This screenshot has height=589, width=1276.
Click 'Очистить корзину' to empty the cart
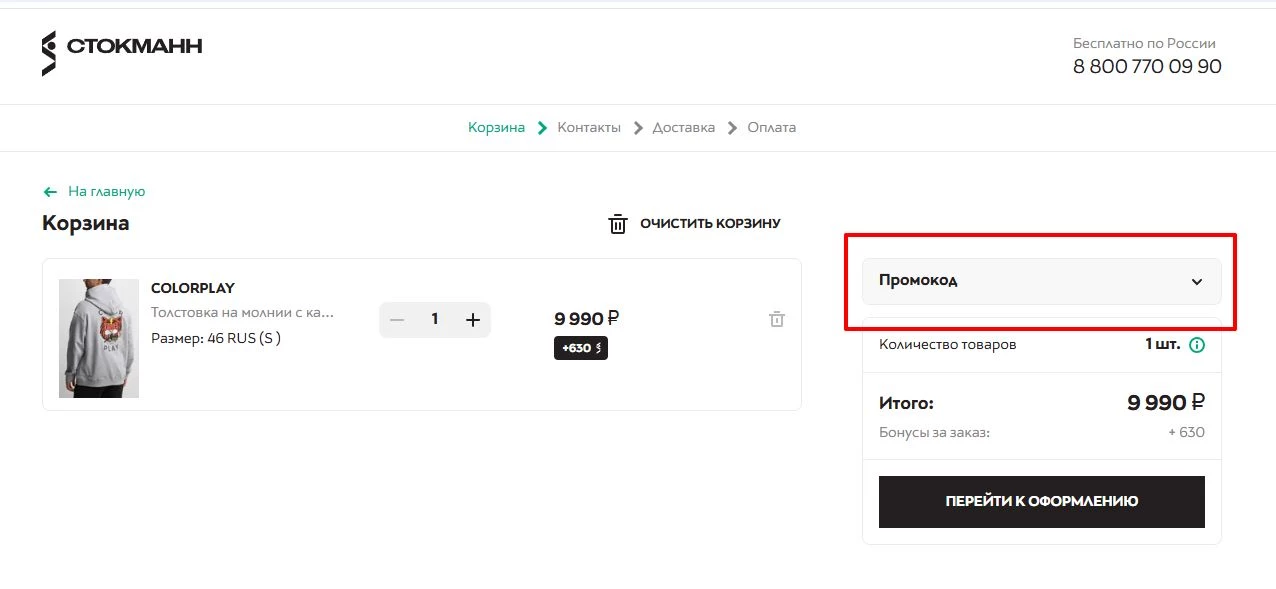[x=710, y=223]
